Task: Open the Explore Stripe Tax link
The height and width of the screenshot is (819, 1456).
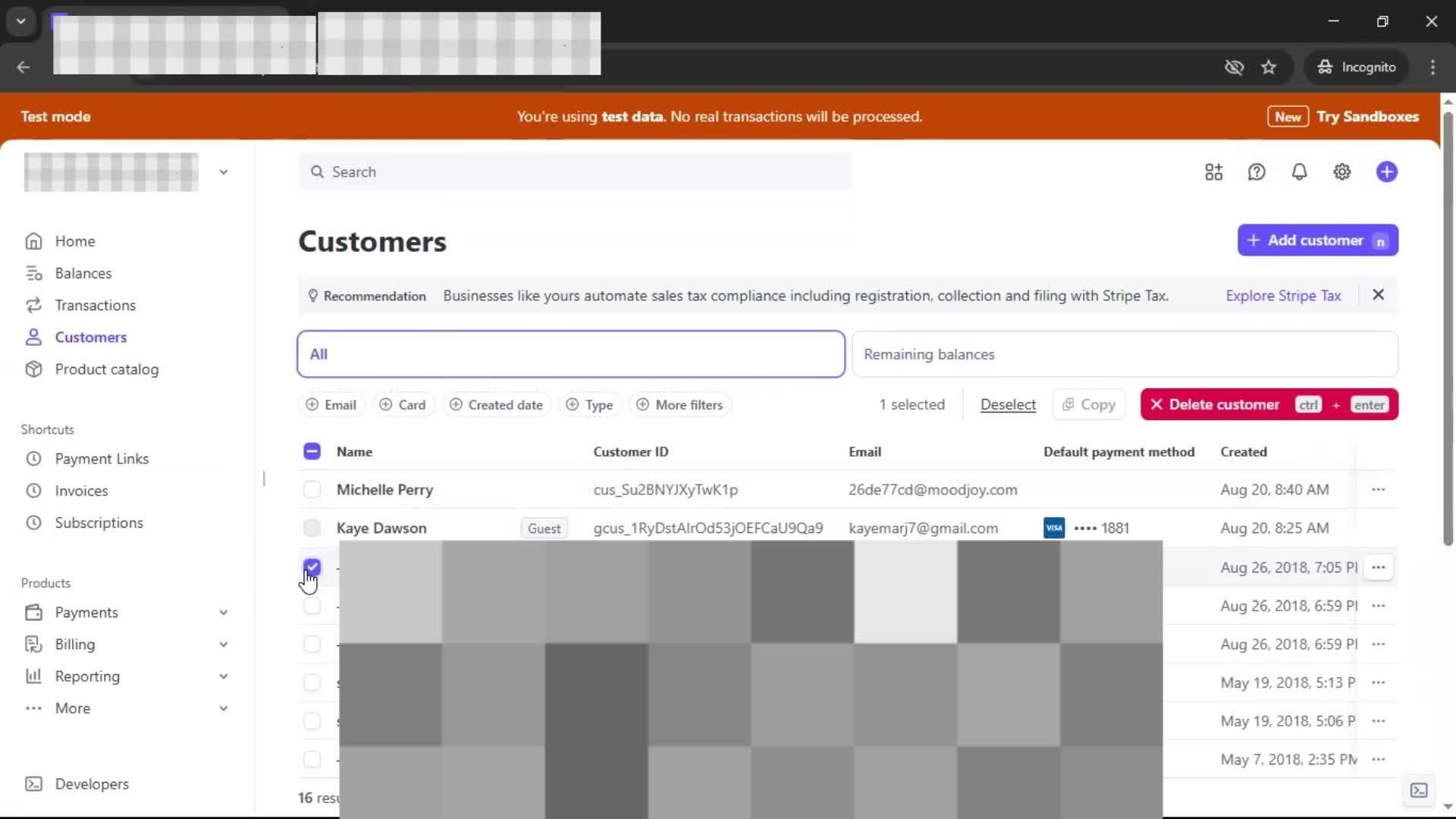Action: tap(1283, 296)
